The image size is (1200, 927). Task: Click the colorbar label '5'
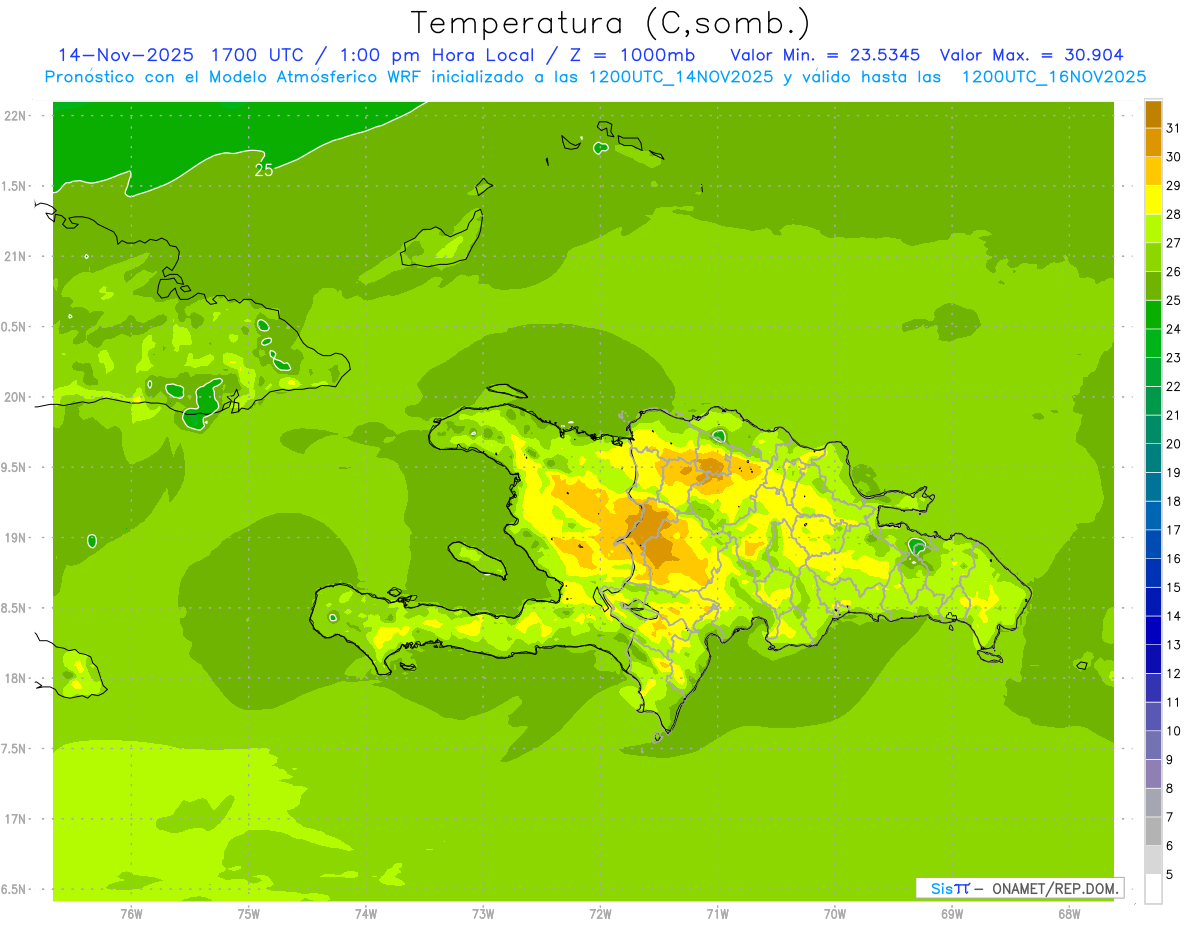click(x=1170, y=875)
